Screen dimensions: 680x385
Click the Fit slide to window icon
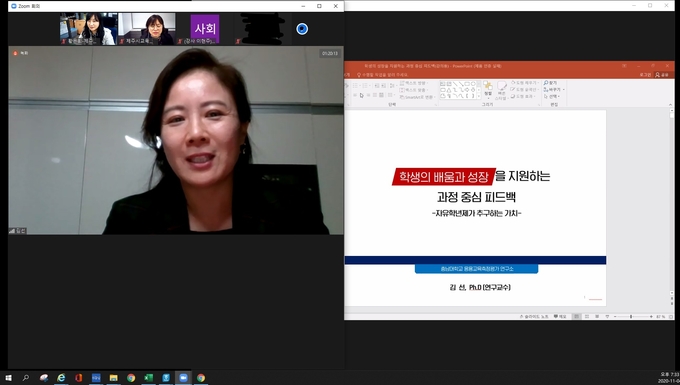coord(671,316)
